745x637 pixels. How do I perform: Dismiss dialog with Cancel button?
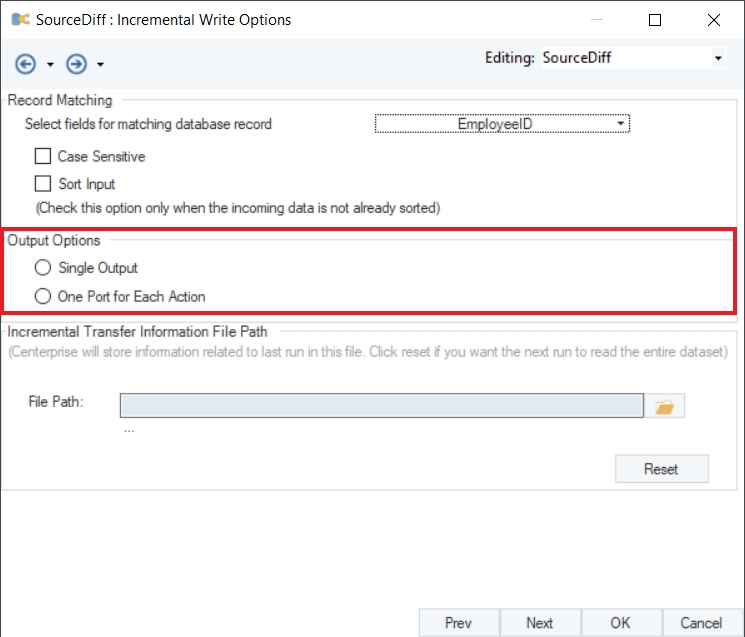701,622
